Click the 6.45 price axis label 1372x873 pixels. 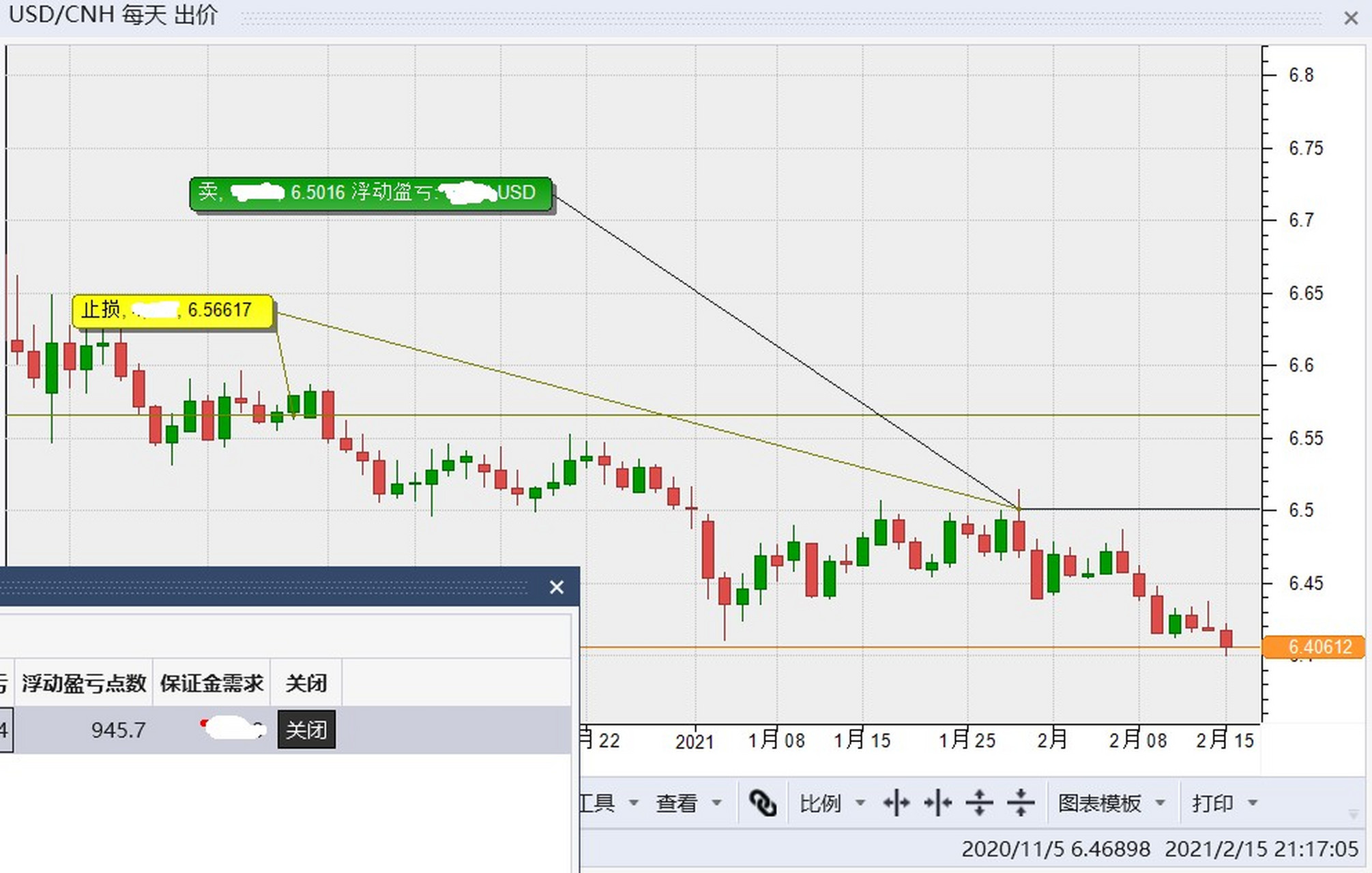coord(1305,583)
